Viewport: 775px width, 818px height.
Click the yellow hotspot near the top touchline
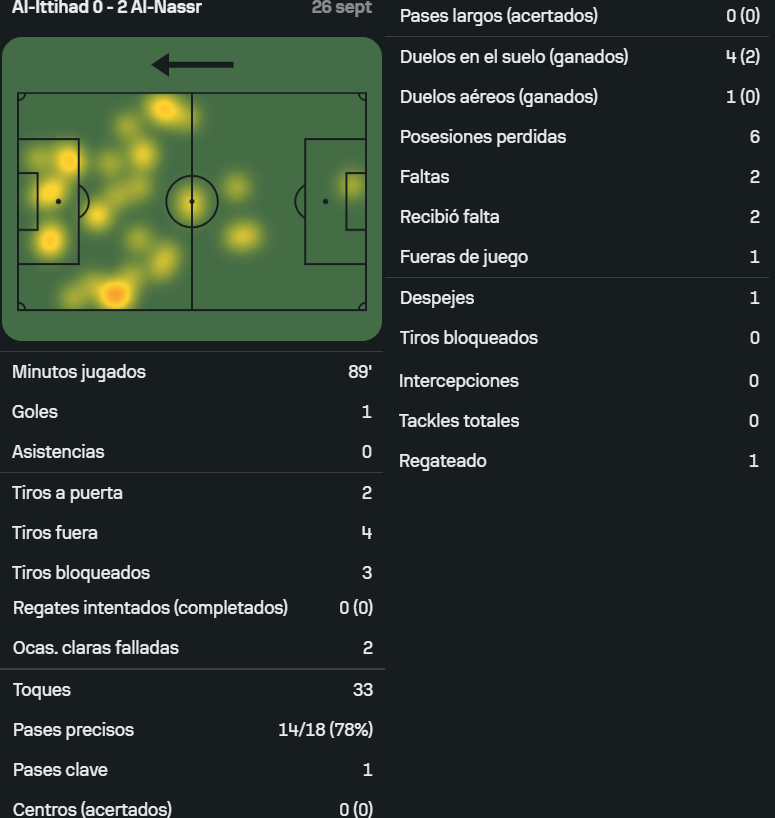tap(164, 110)
